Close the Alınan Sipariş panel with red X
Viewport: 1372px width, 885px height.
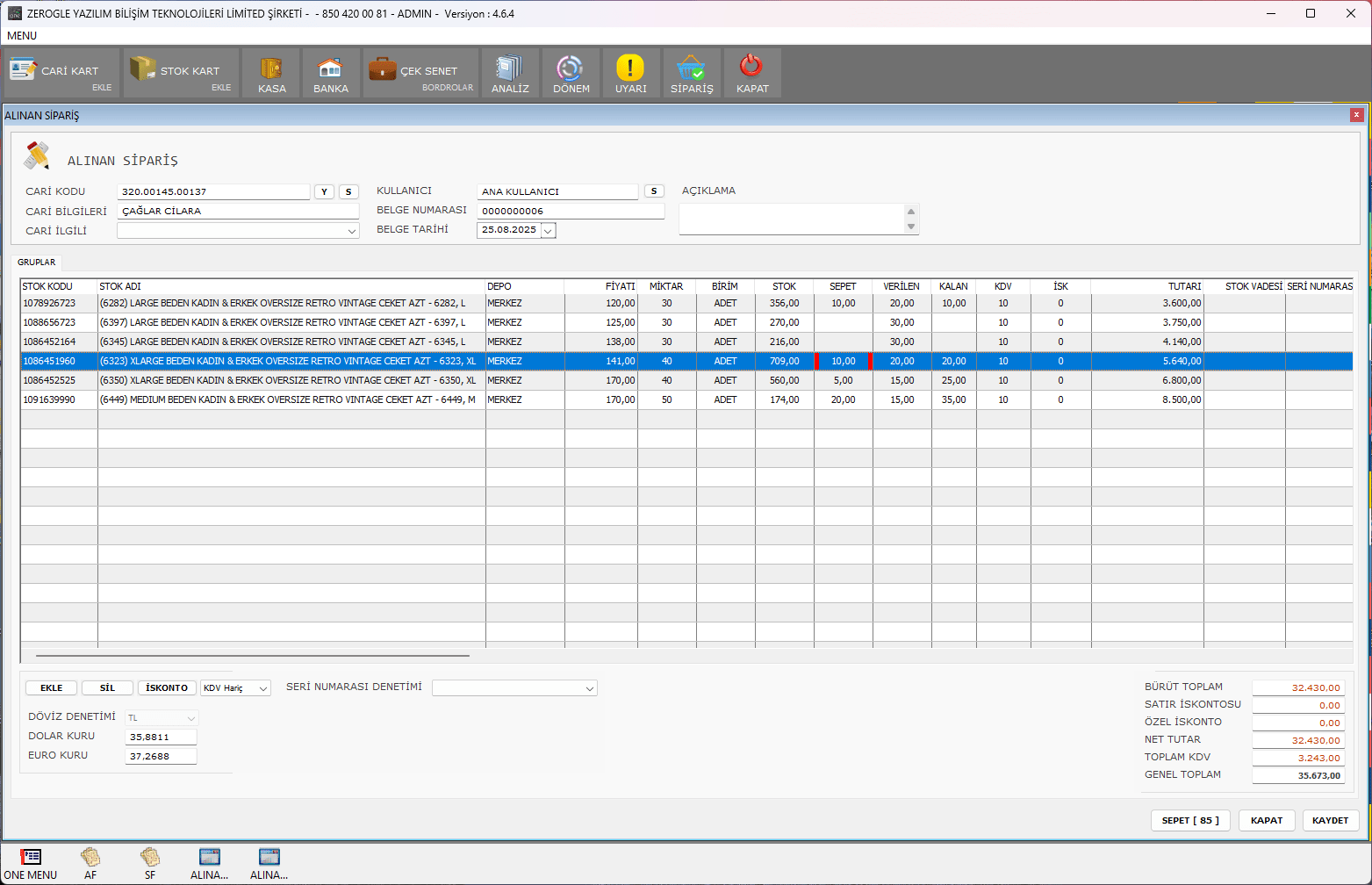[x=1356, y=115]
